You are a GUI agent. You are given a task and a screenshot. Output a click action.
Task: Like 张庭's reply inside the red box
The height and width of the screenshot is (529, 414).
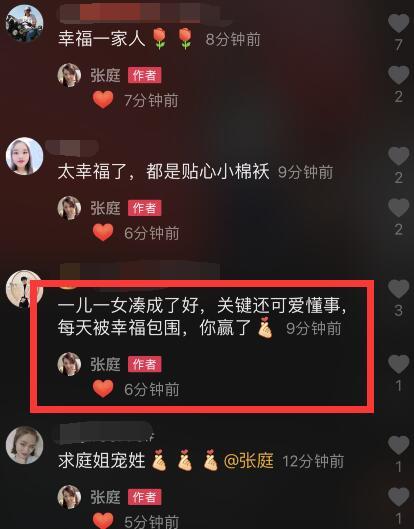[x=398, y=364]
